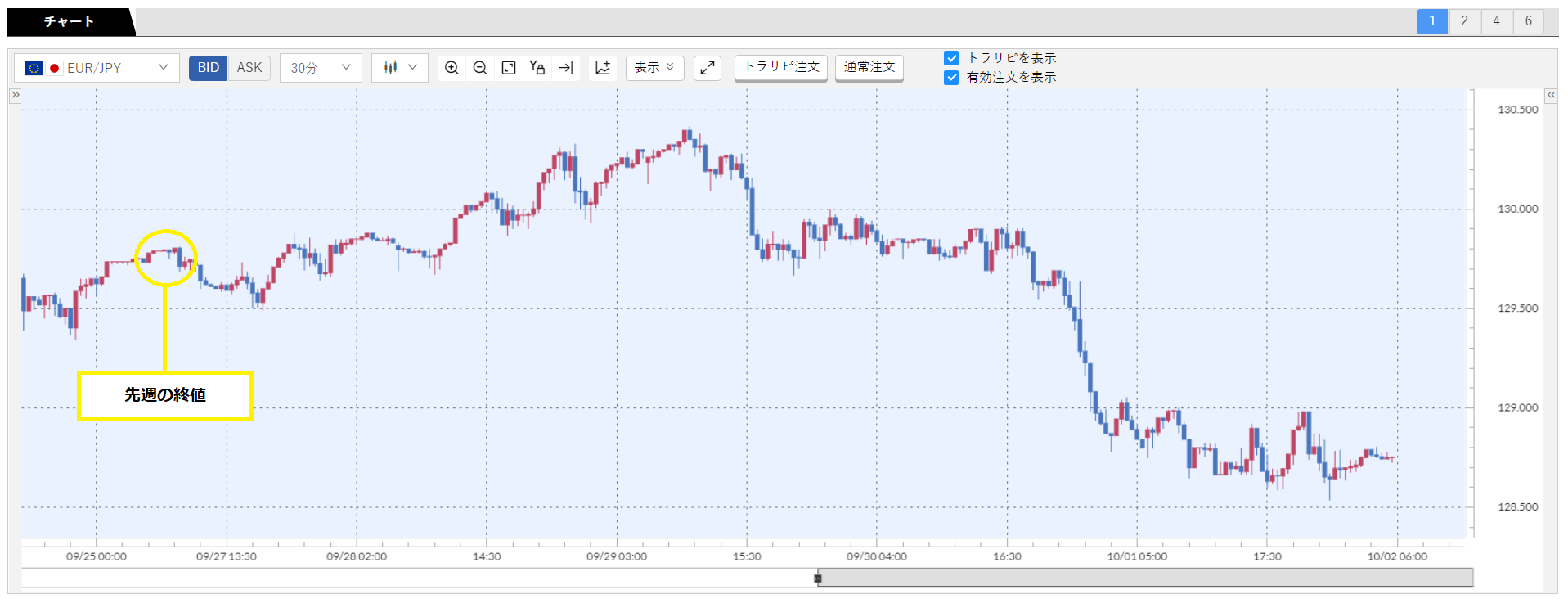The height and width of the screenshot is (603, 1568).
Task: Switch to 1-chart layout
Action: tap(1432, 21)
